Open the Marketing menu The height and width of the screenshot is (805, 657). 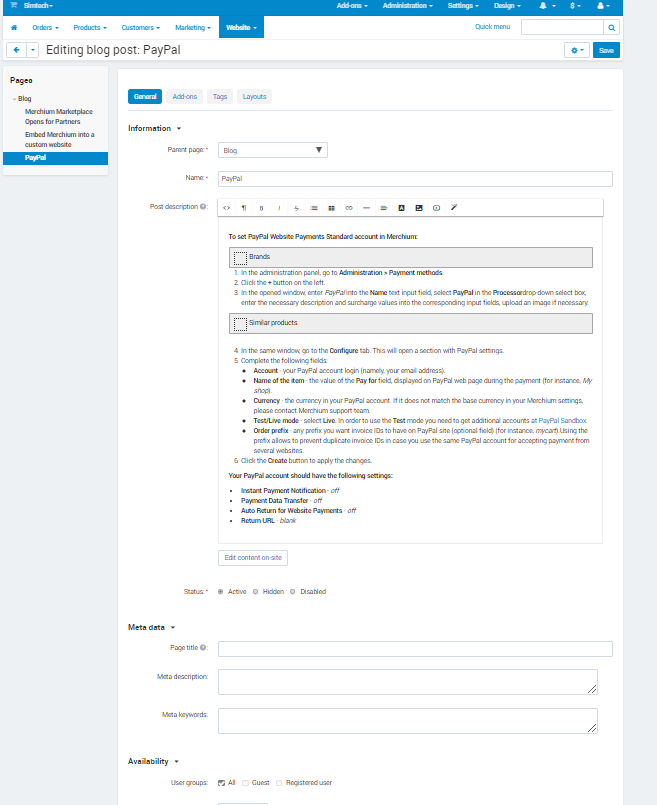click(193, 28)
